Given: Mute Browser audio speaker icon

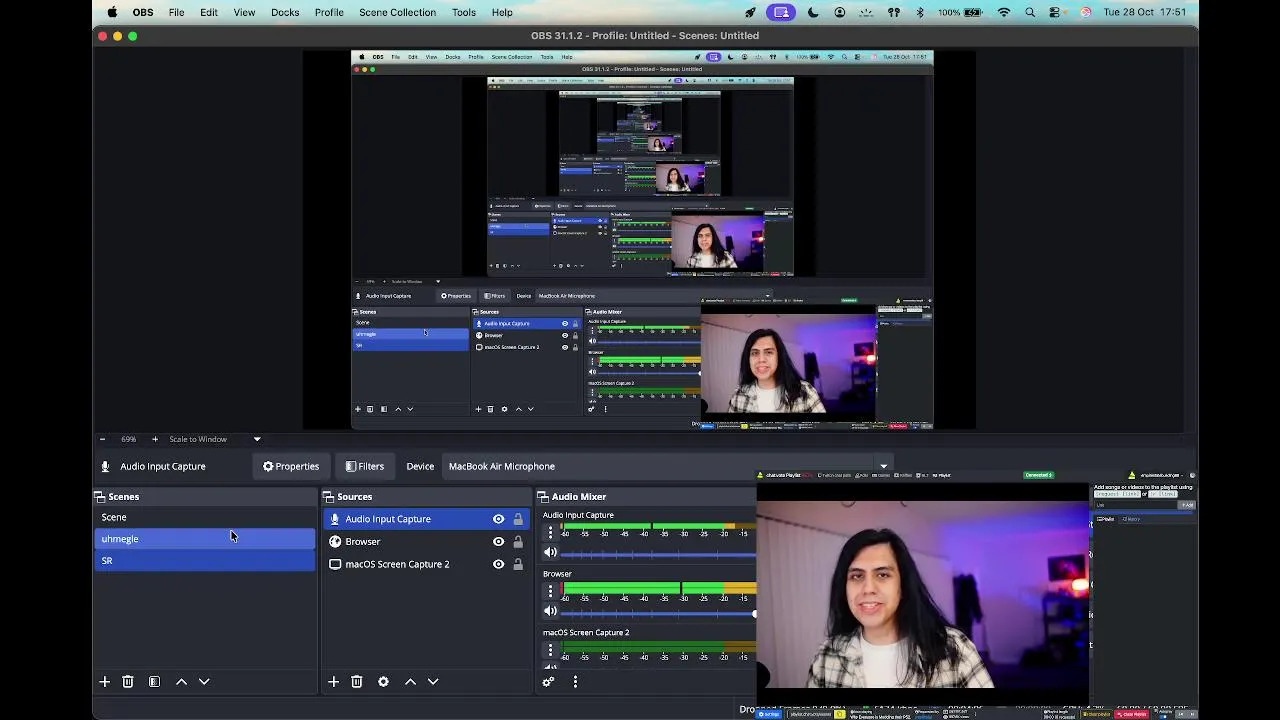Looking at the screenshot, I should point(550,611).
